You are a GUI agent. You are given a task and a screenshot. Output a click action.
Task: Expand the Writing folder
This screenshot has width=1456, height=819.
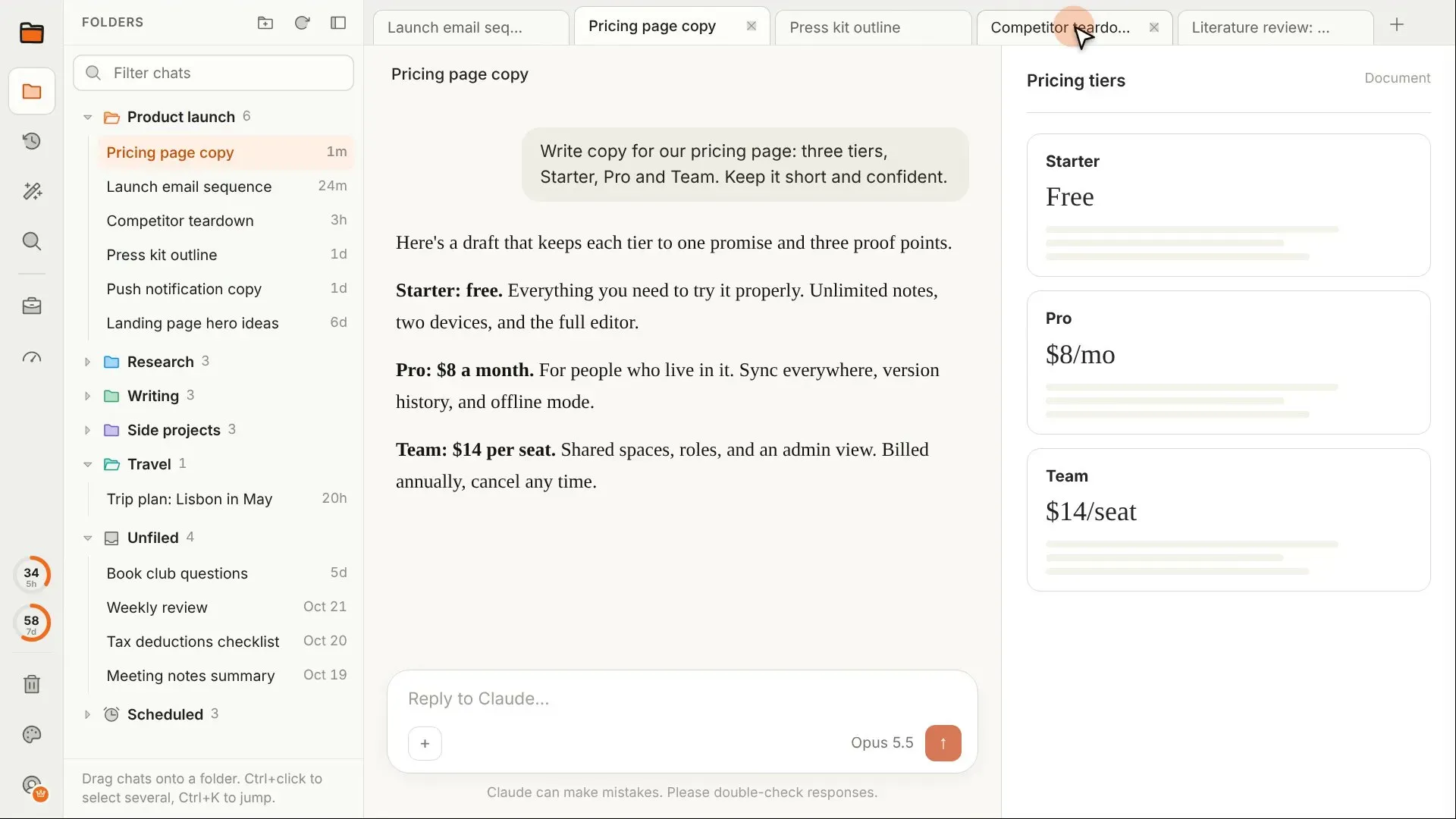point(87,396)
